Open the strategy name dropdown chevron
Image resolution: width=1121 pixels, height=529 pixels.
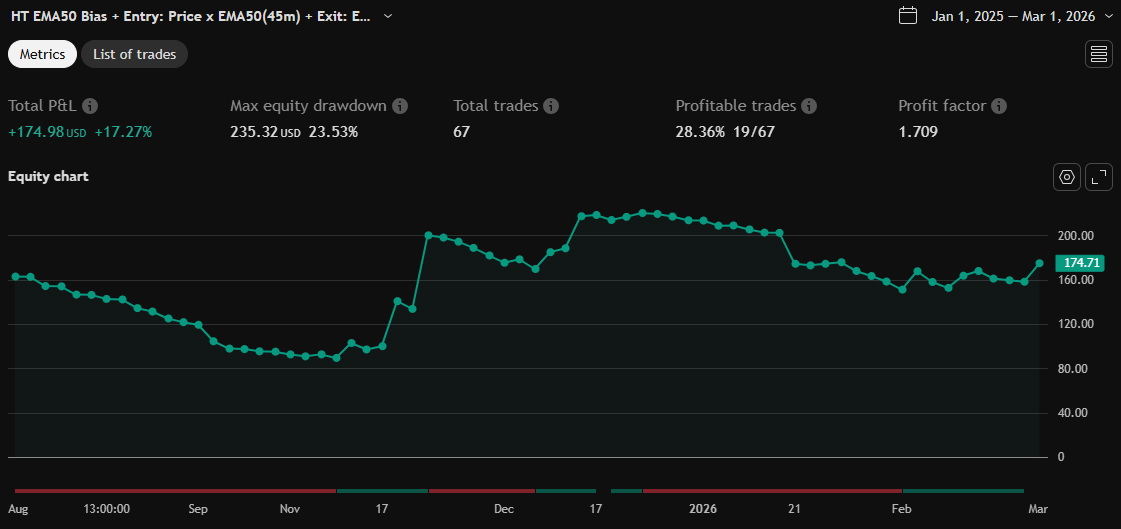388,16
